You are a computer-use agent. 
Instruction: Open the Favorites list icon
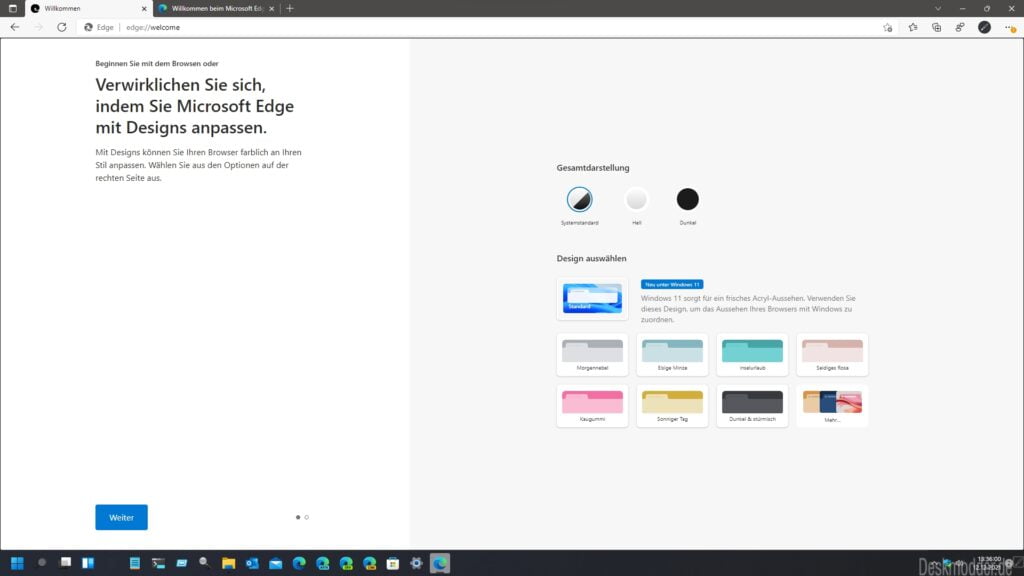912,27
